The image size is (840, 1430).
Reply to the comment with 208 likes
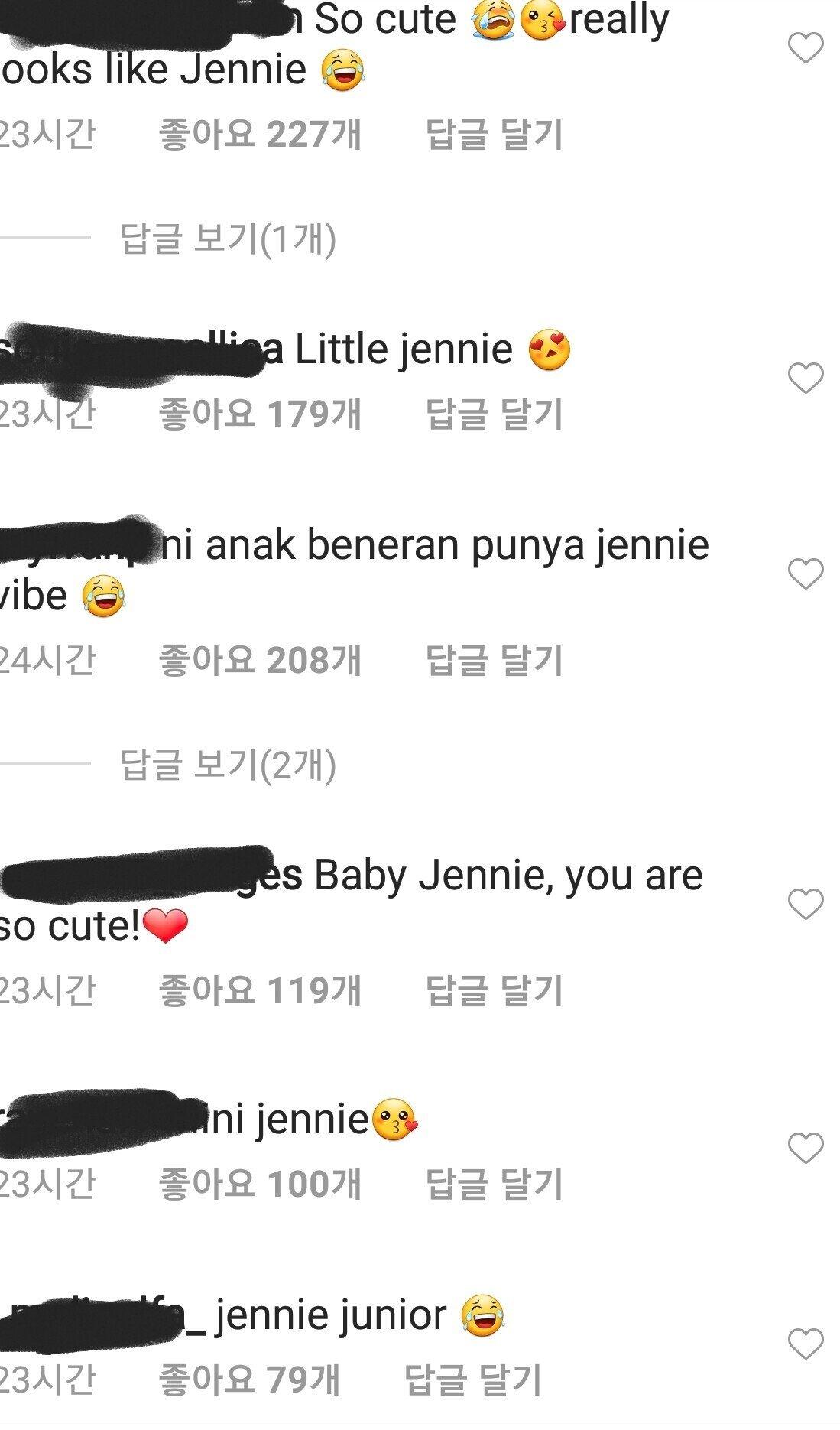(x=495, y=661)
